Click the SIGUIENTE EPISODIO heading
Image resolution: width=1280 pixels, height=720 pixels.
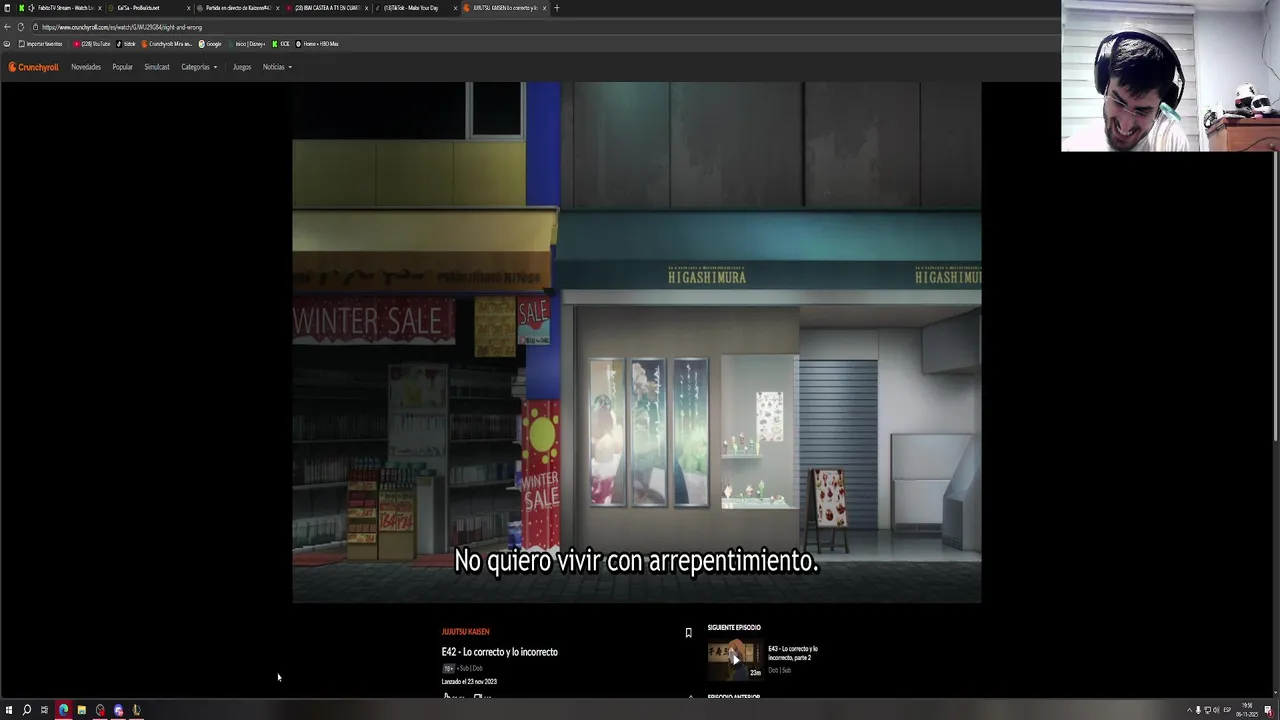[734, 628]
